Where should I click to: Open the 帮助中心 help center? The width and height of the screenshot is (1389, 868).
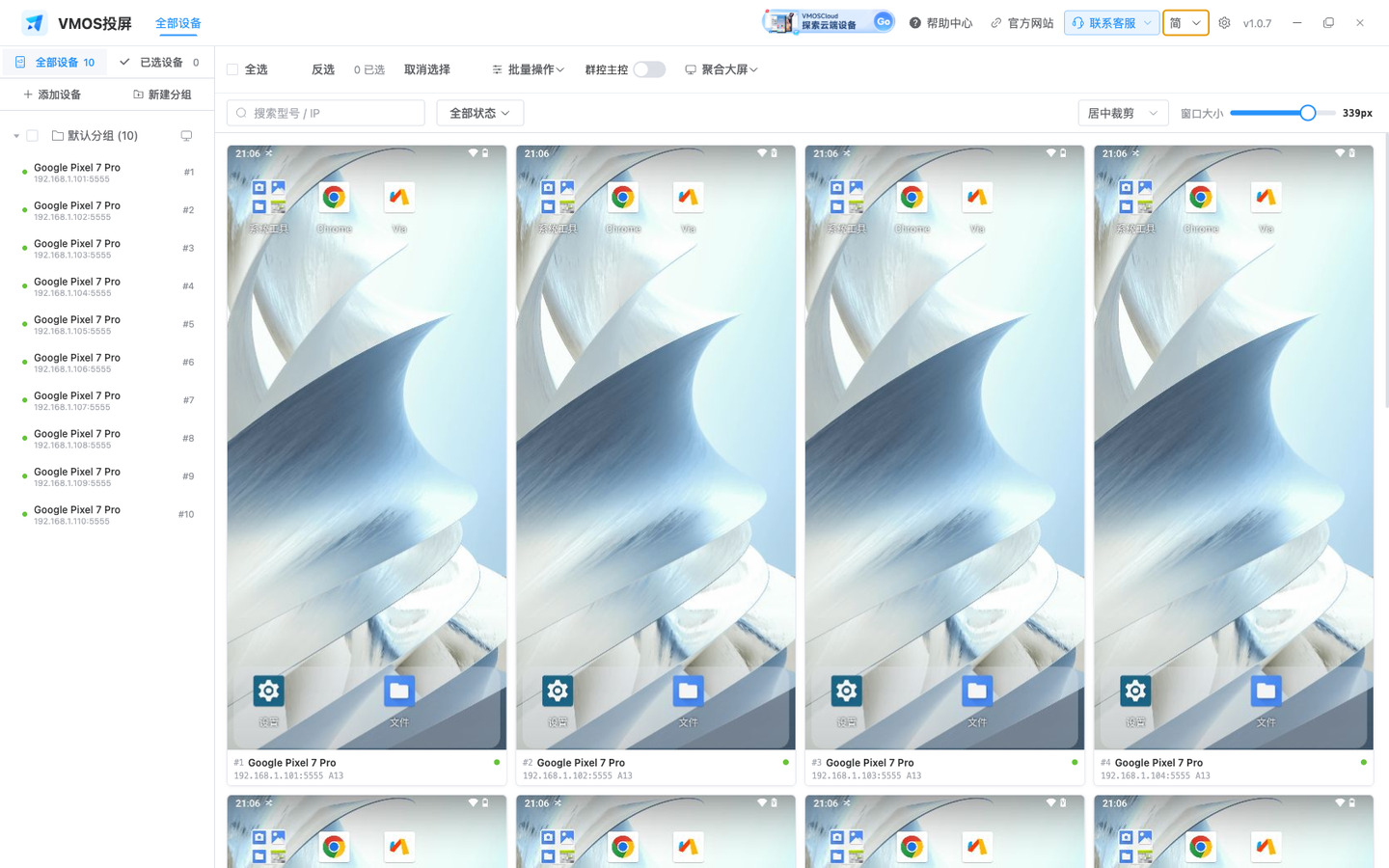click(940, 23)
